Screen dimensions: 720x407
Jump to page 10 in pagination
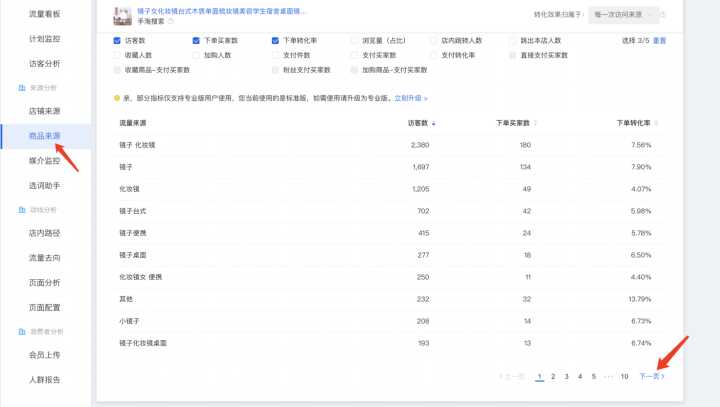(x=624, y=377)
